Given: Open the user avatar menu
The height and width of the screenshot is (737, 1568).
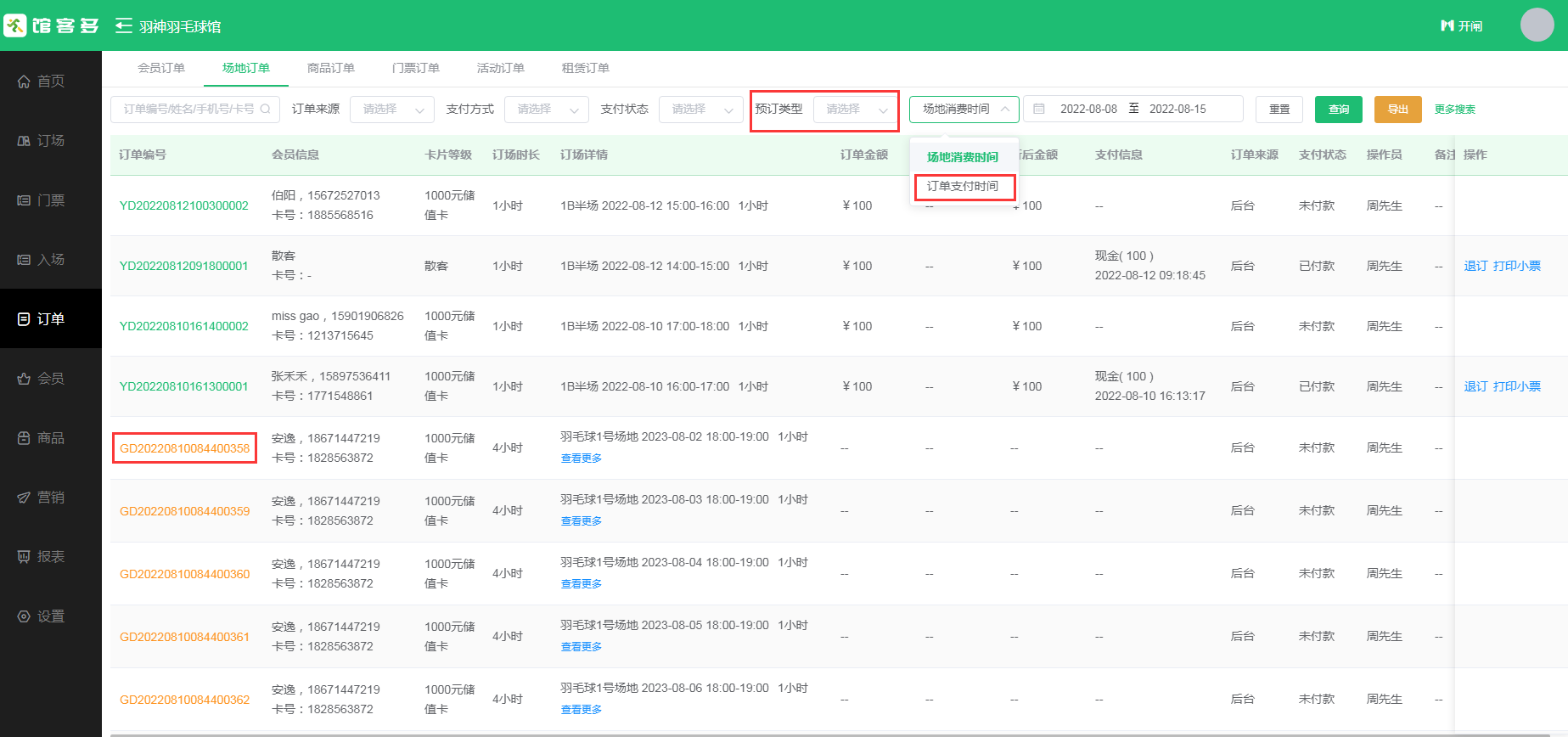Looking at the screenshot, I should pos(1537,25).
